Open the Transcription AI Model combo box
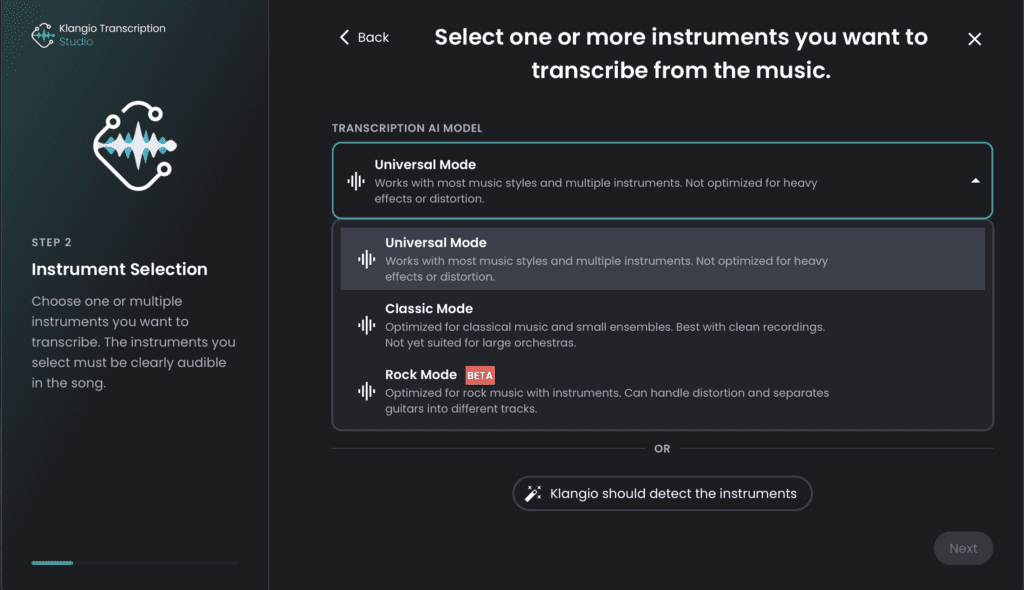The height and width of the screenshot is (590, 1024). 662,181
